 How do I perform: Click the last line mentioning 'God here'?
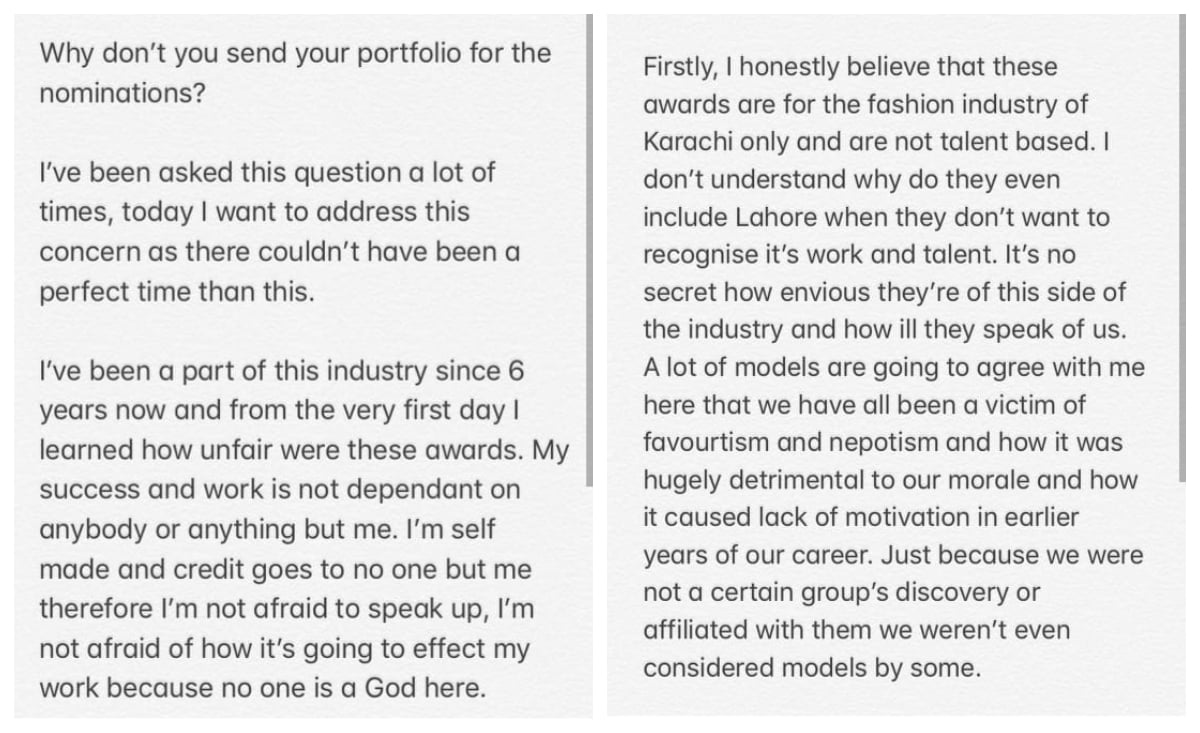pos(263,689)
